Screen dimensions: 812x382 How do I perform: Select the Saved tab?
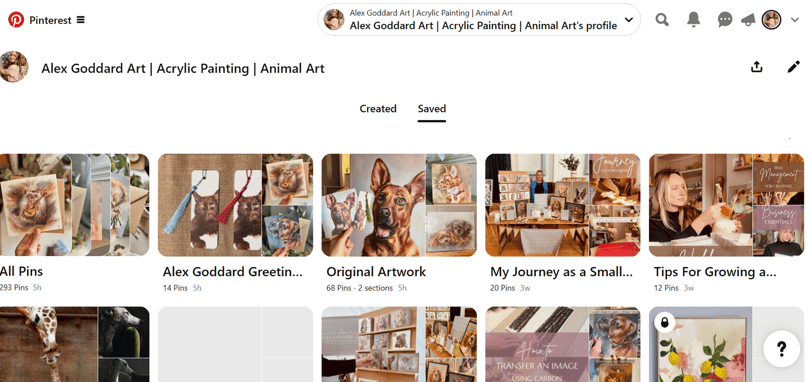tap(432, 109)
